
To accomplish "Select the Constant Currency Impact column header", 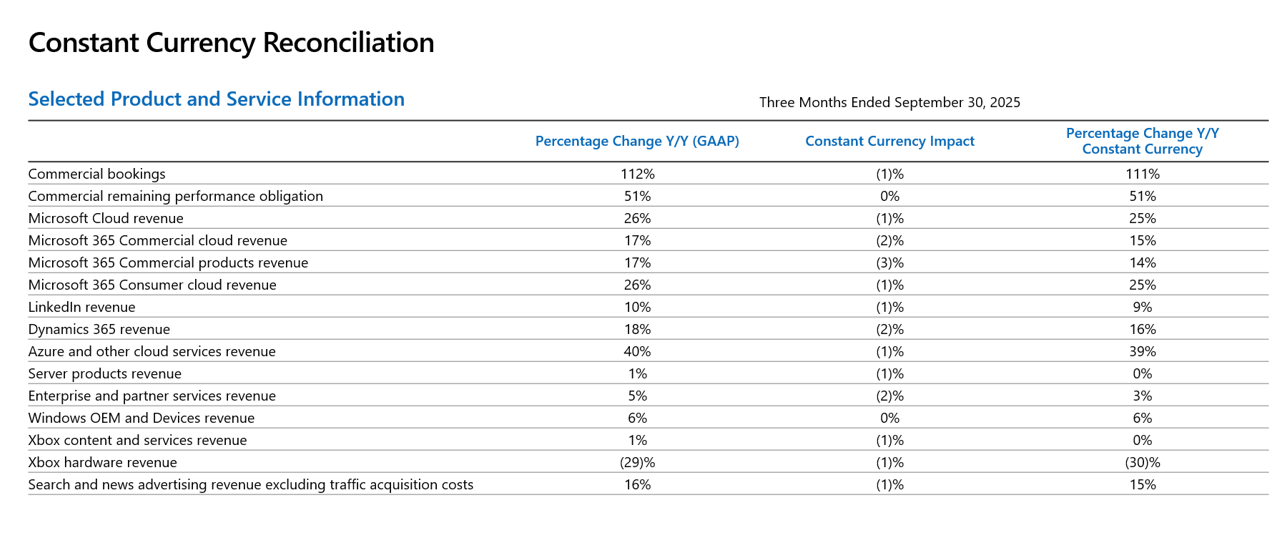I will point(889,141).
